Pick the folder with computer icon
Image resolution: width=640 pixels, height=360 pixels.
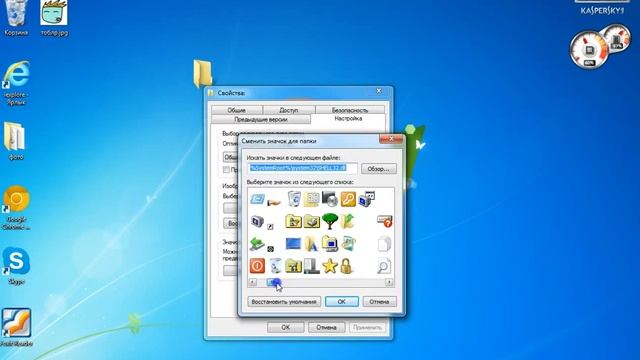[330, 244]
